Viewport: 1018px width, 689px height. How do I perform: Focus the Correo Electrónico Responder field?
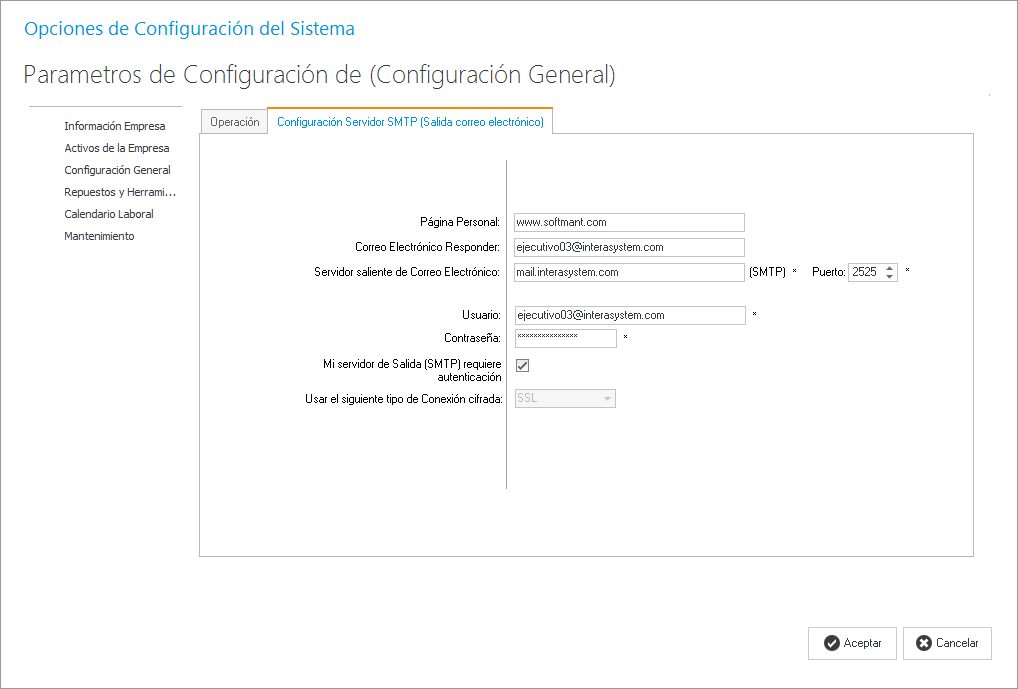click(x=629, y=247)
